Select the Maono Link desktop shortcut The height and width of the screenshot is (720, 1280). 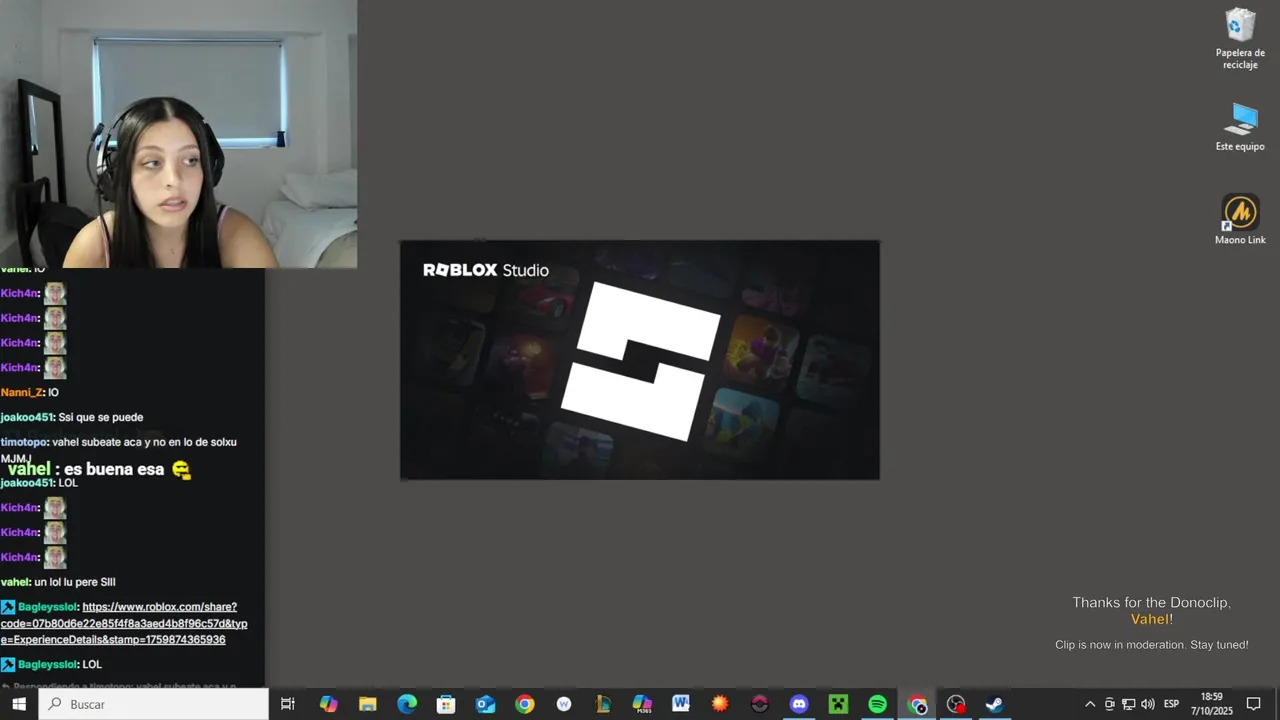click(x=1240, y=220)
